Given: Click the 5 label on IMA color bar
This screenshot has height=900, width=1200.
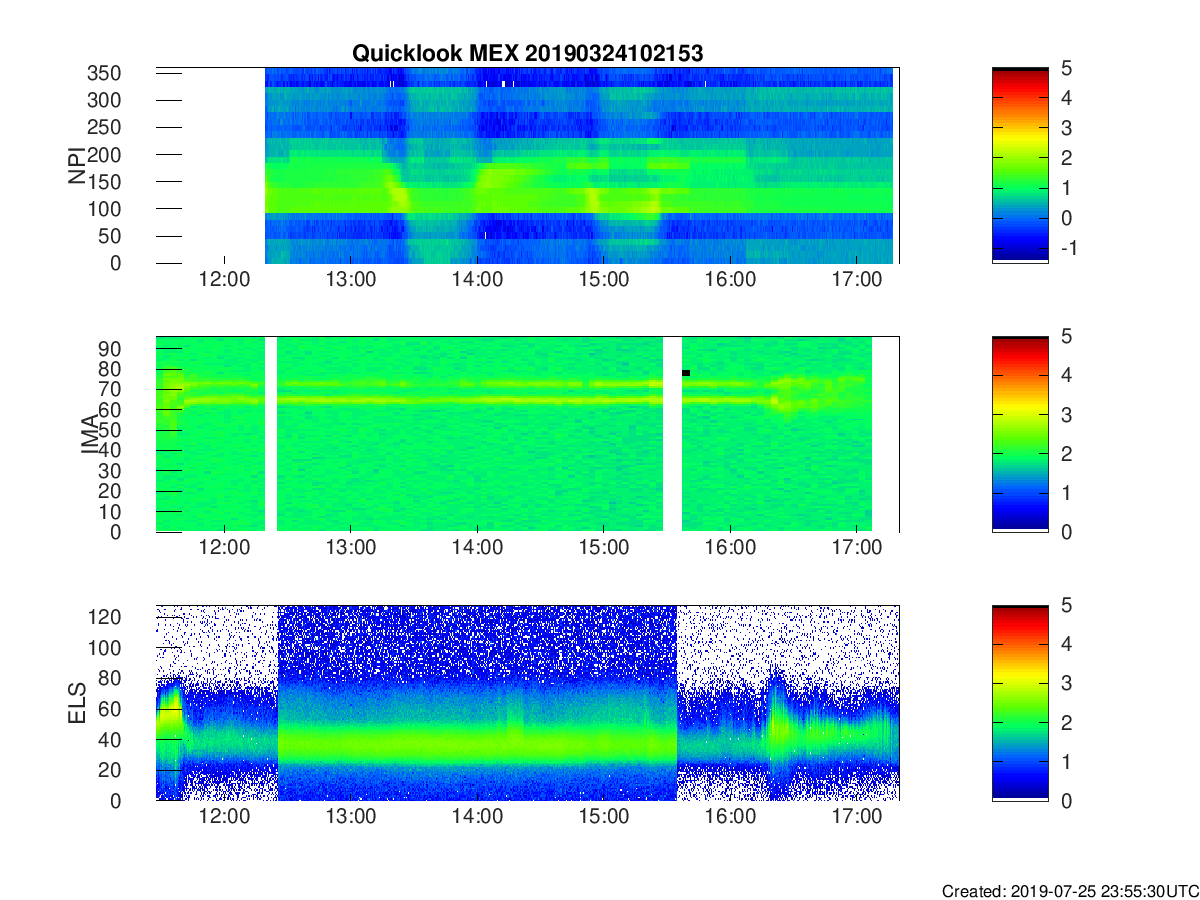Looking at the screenshot, I should coord(1067,337).
